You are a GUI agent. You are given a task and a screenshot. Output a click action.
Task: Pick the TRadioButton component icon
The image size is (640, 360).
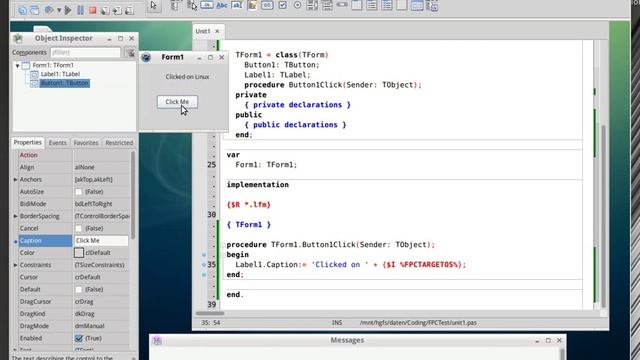[298, 5]
